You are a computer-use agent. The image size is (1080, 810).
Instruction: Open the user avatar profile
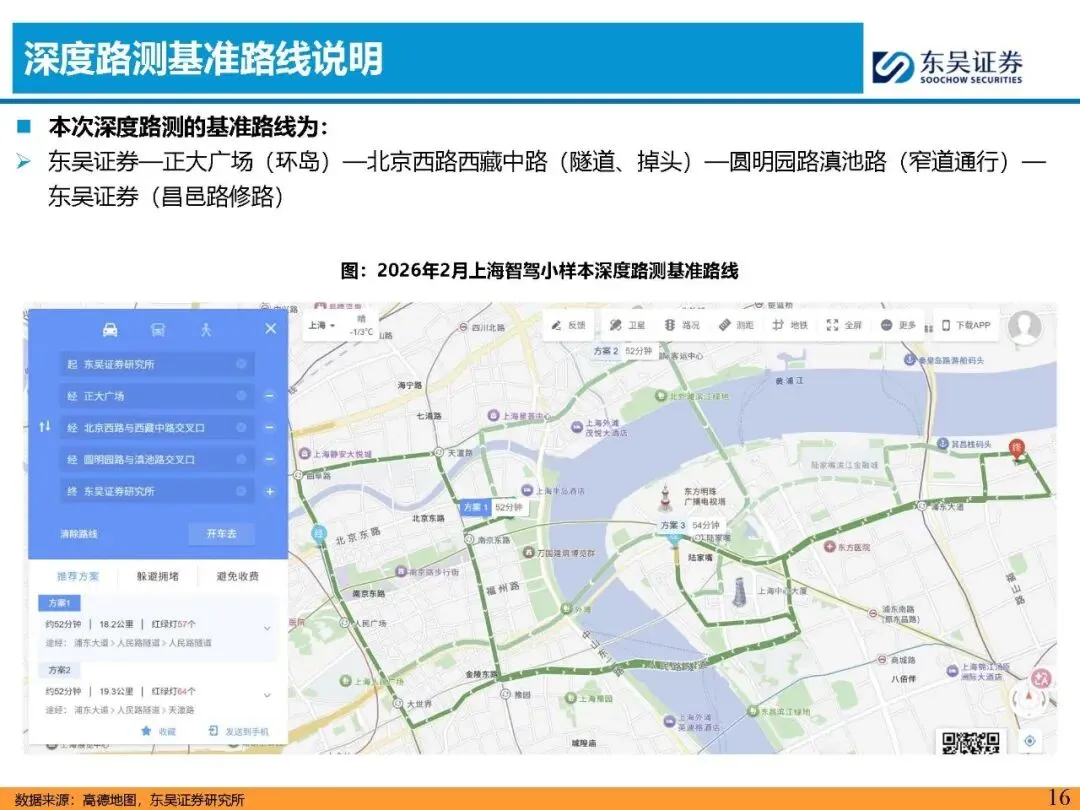click(x=1025, y=327)
